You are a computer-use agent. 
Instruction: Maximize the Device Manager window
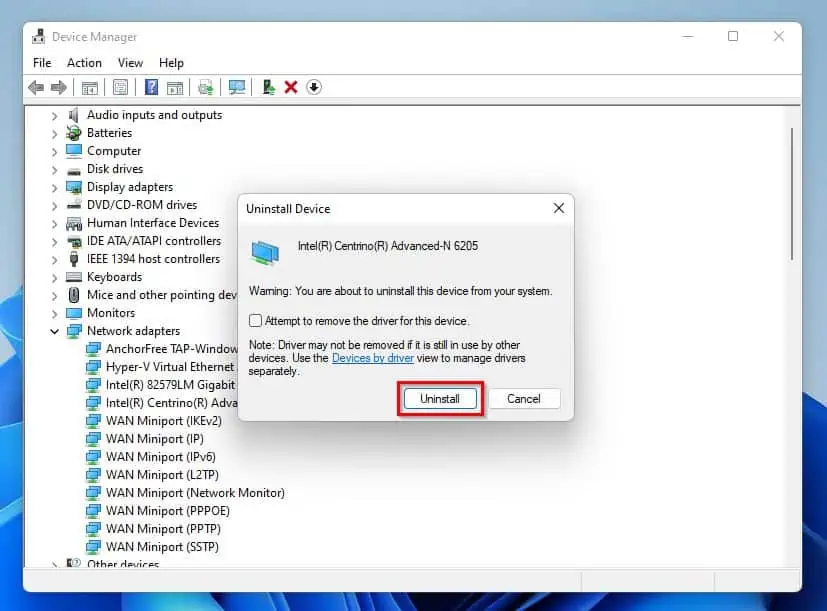[733, 36]
